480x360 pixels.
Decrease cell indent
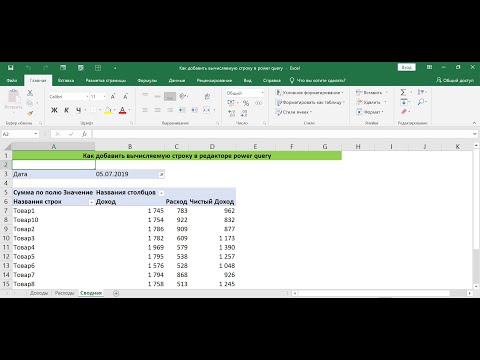coord(182,110)
